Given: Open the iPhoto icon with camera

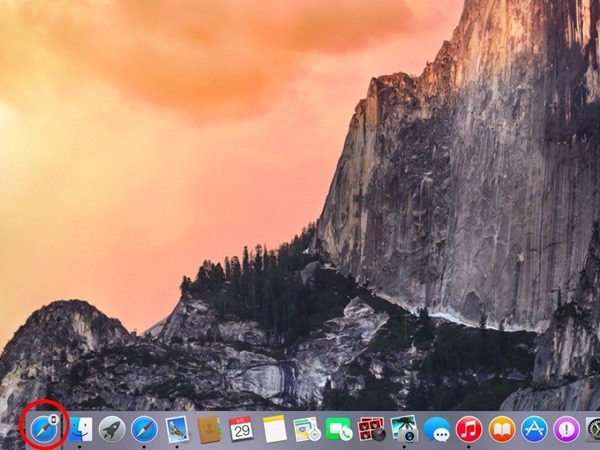Looking at the screenshot, I should point(404,429).
